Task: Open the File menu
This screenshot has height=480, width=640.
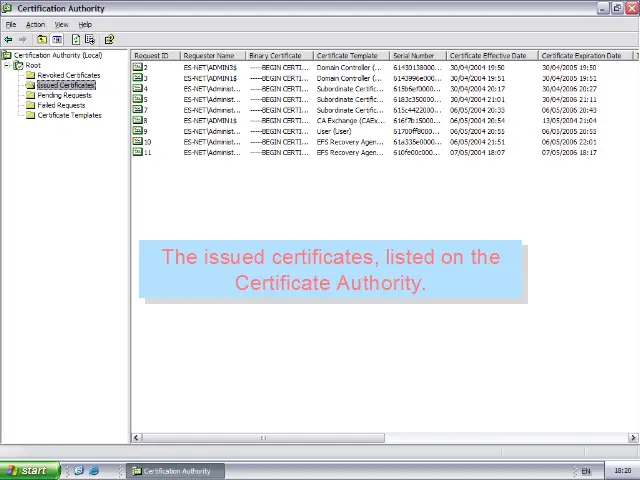Action: [x=11, y=24]
